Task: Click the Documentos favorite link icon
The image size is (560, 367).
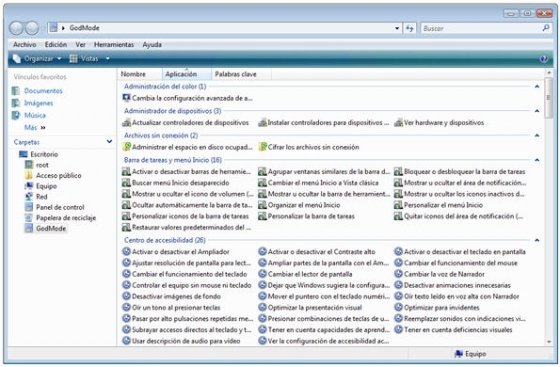Action: [x=16, y=91]
